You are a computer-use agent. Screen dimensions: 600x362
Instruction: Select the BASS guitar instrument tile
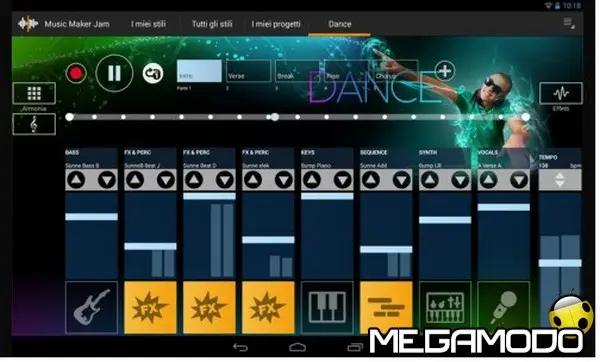click(x=91, y=308)
